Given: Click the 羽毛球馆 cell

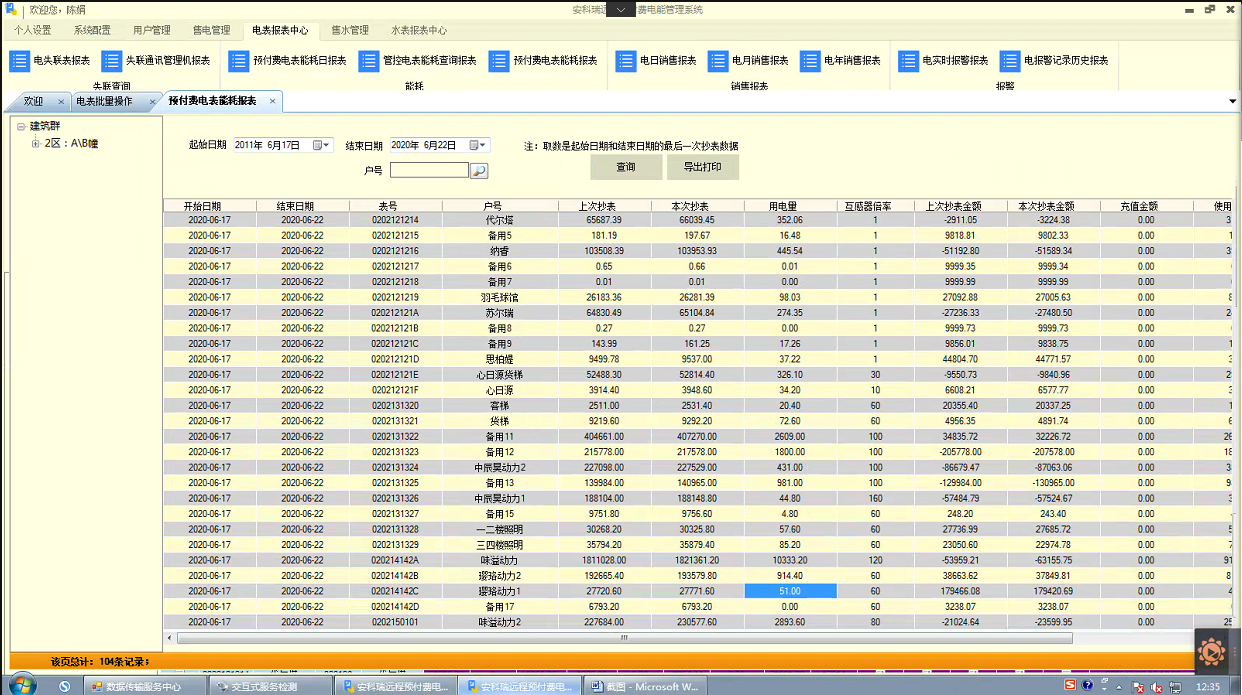Looking at the screenshot, I should click(498, 297).
